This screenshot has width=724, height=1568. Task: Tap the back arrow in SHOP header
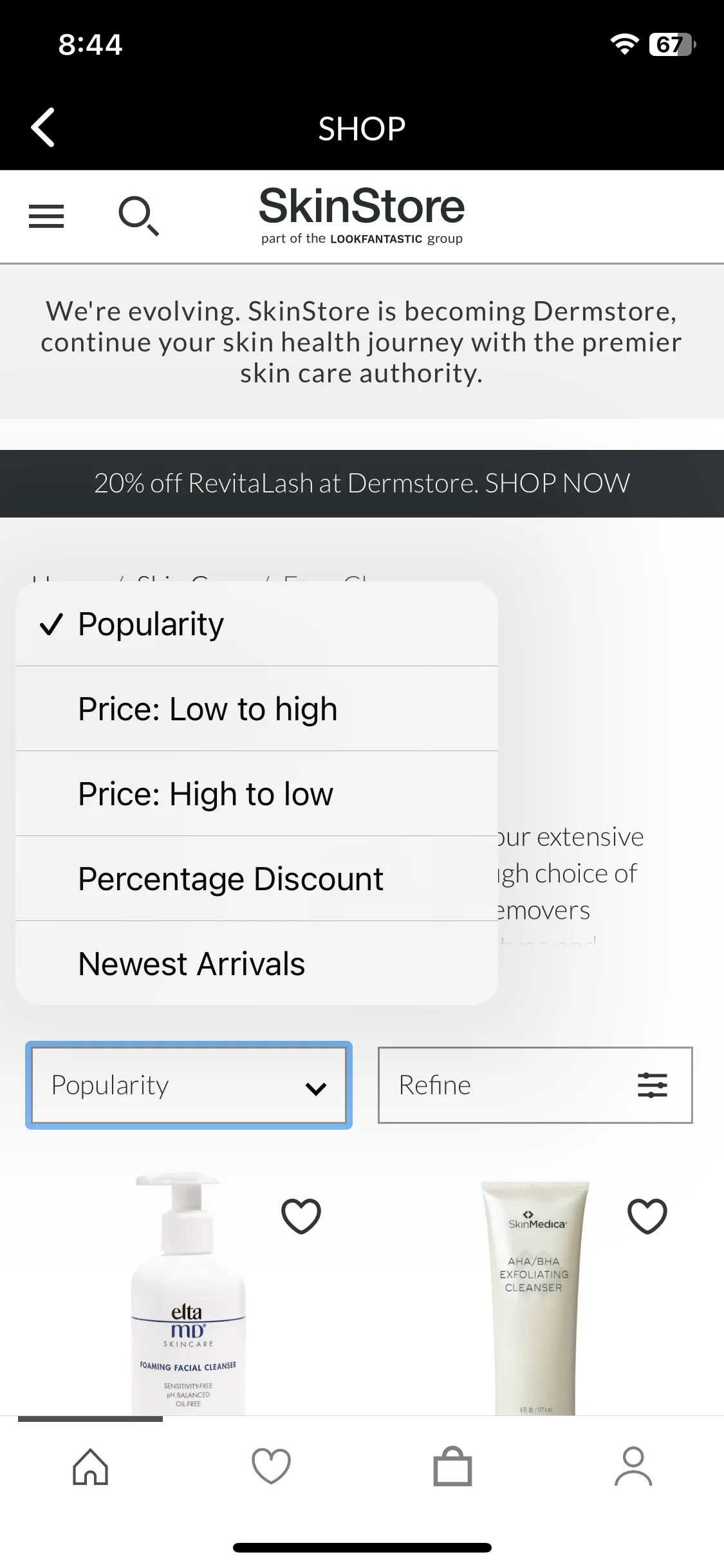(x=43, y=127)
